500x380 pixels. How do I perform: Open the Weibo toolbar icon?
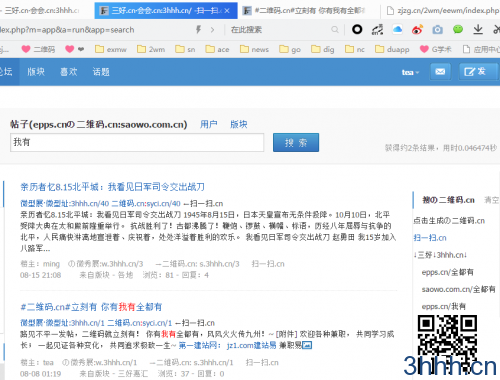(x=417, y=30)
